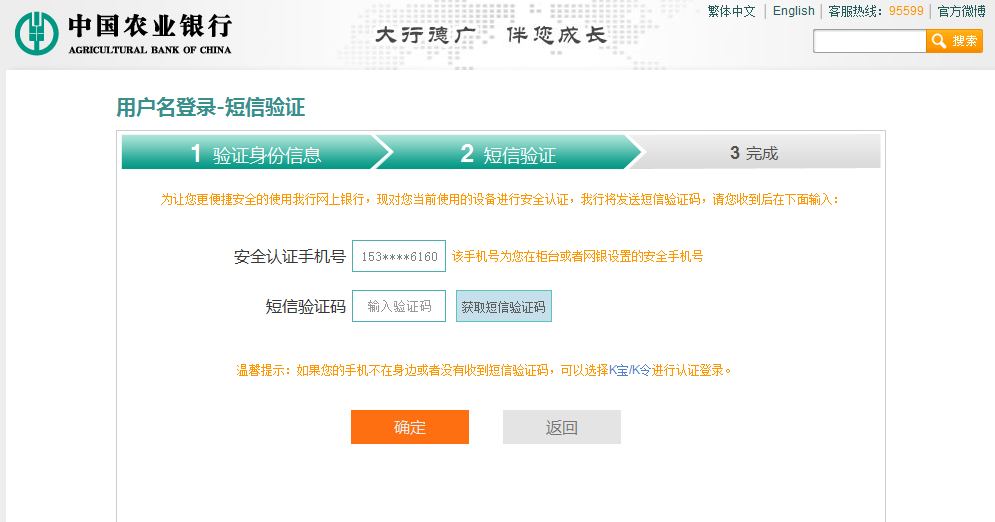
Task: Click the 95599 hotline number
Action: pyautogui.click(x=906, y=11)
